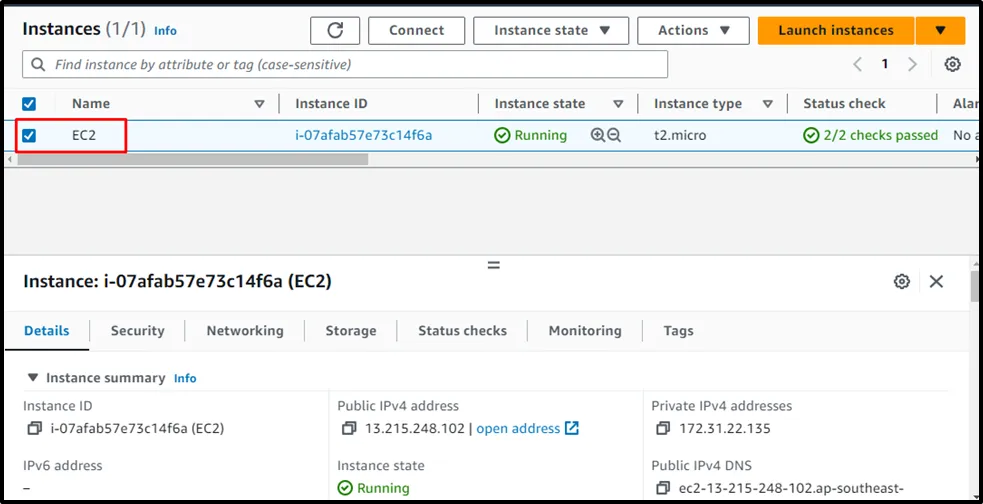Open detail panel settings gear icon
The height and width of the screenshot is (504, 983).
point(901,282)
